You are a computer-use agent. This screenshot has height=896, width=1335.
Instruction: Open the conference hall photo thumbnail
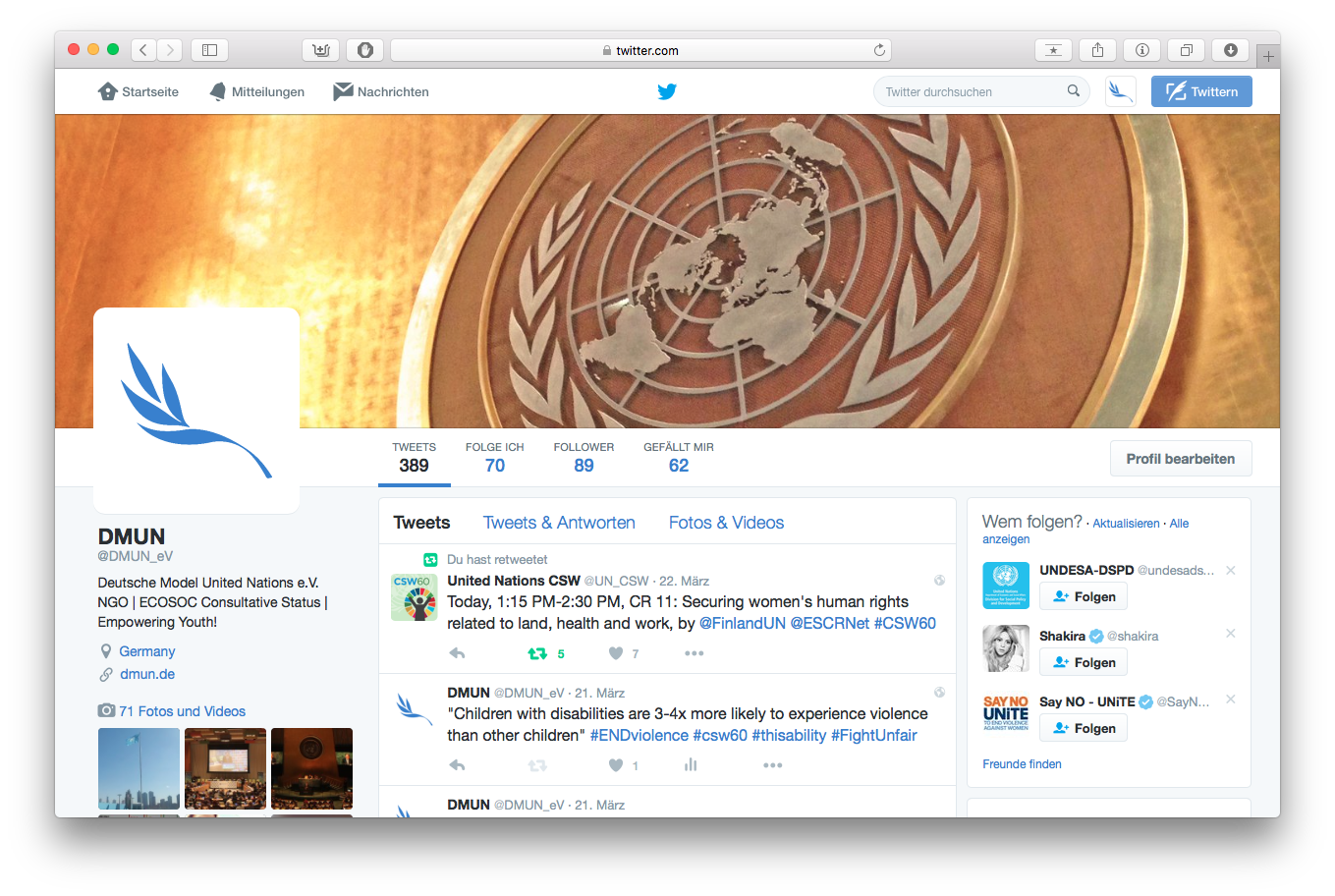[x=225, y=768]
